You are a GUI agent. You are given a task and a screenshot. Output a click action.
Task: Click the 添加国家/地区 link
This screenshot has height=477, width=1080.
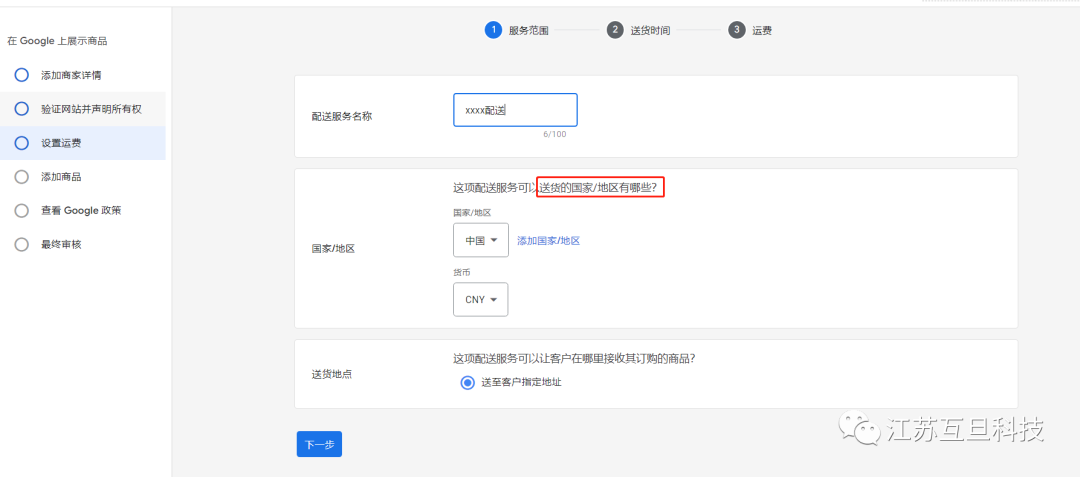point(548,241)
